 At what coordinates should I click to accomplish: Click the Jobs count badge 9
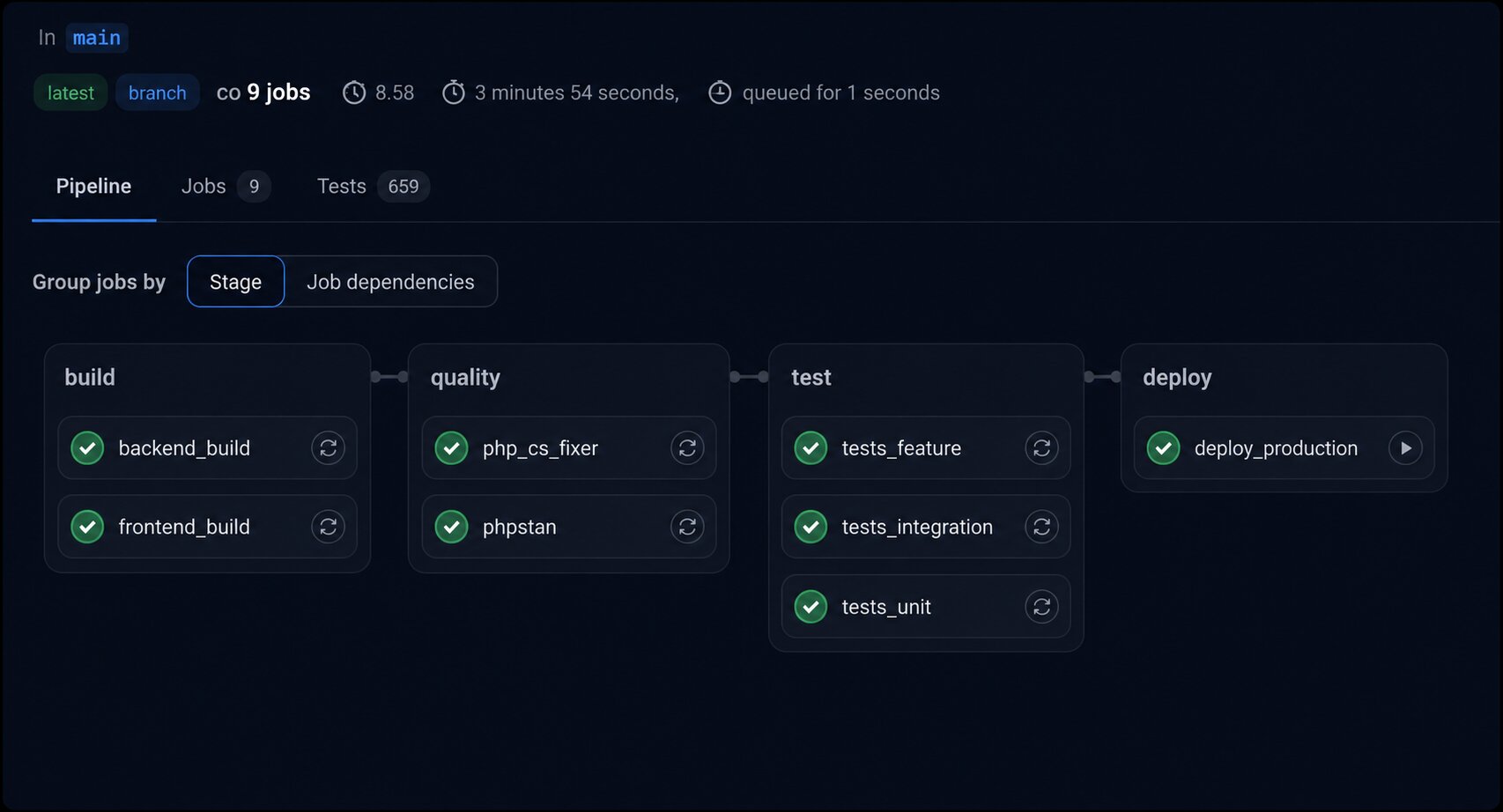[x=254, y=187]
